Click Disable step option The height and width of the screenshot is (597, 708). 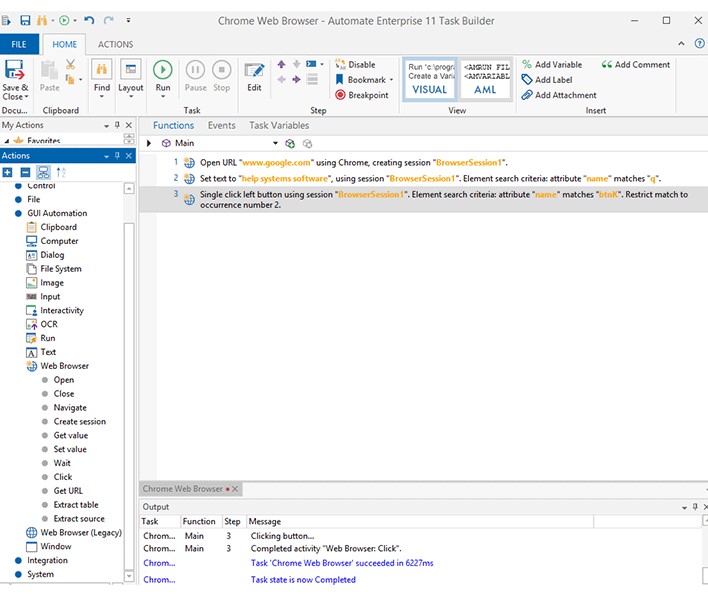pyautogui.click(x=355, y=65)
